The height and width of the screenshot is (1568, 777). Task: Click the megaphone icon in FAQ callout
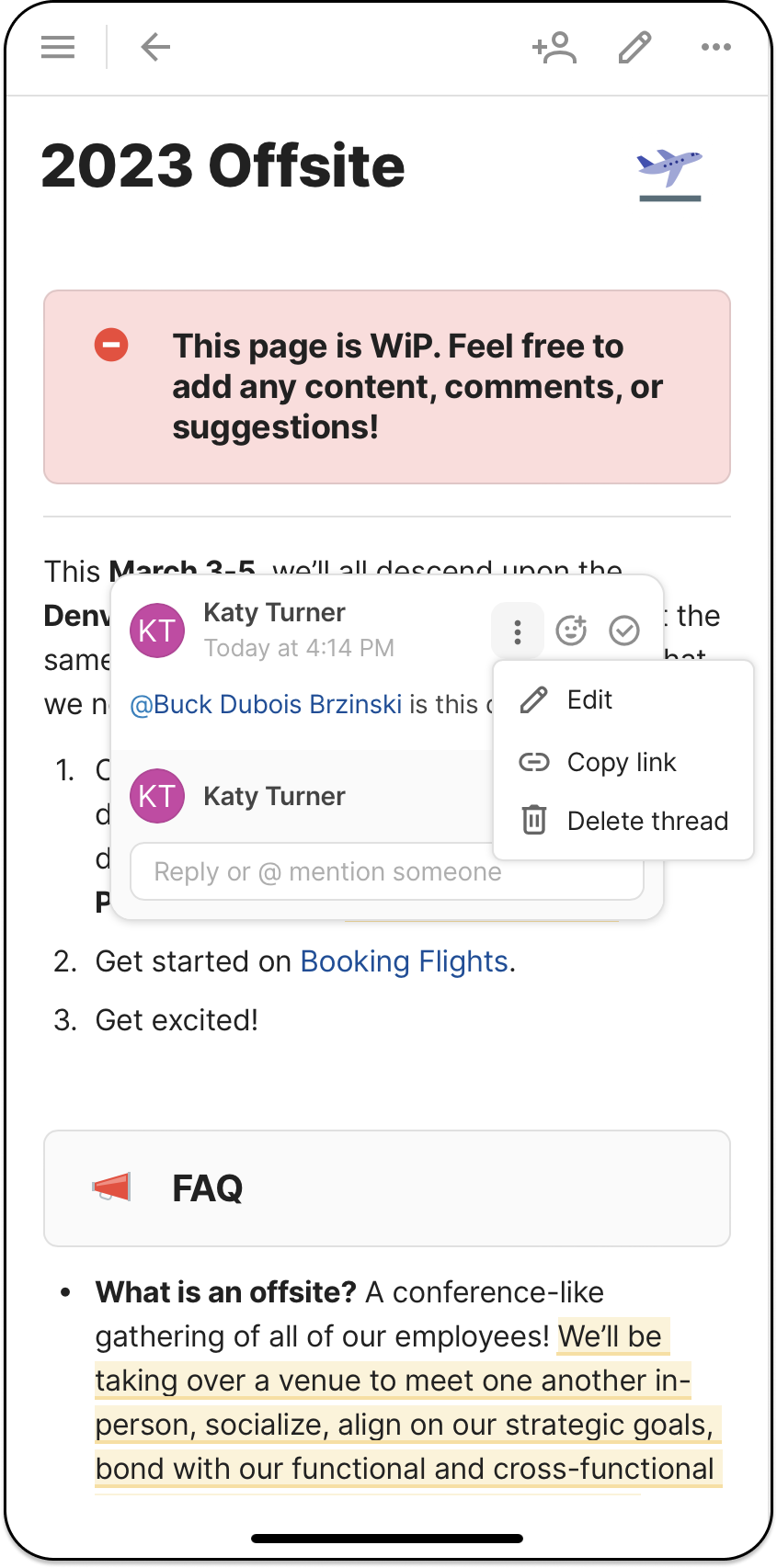[112, 1187]
